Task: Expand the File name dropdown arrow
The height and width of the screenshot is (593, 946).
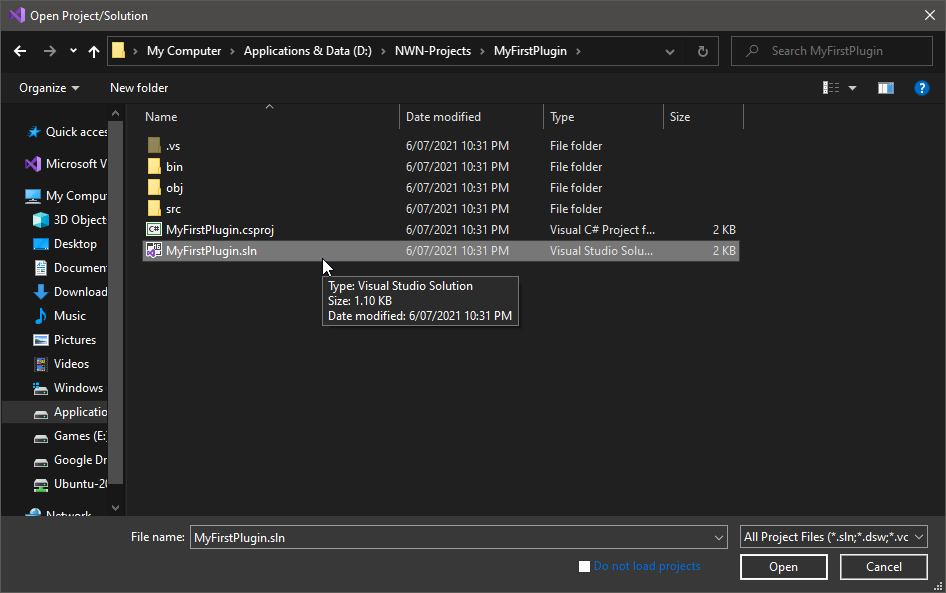Action: (719, 538)
